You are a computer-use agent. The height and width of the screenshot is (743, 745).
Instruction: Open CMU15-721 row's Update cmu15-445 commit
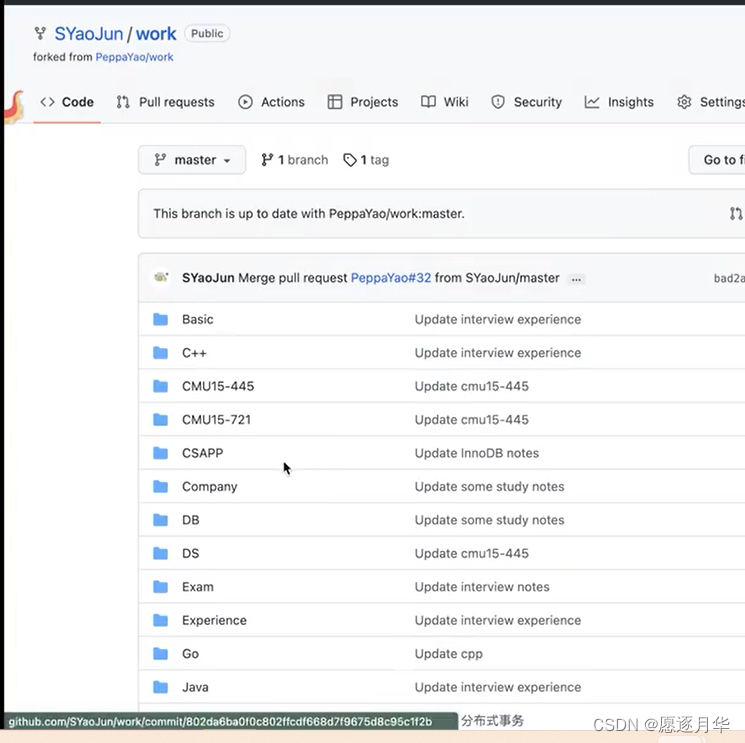tap(472, 420)
